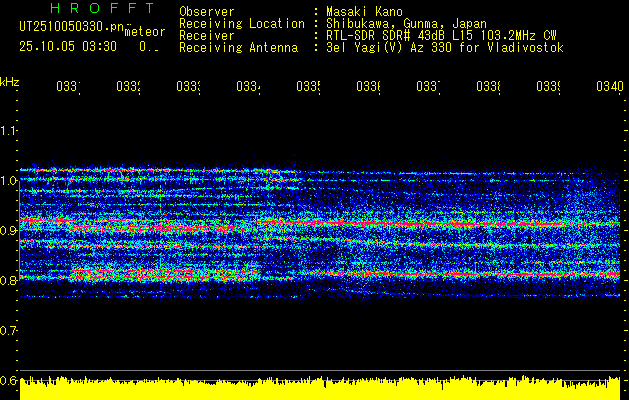The width and height of the screenshot is (629, 400).
Task: Click the 0.7 kHz axis label
Action: click(x=9, y=331)
